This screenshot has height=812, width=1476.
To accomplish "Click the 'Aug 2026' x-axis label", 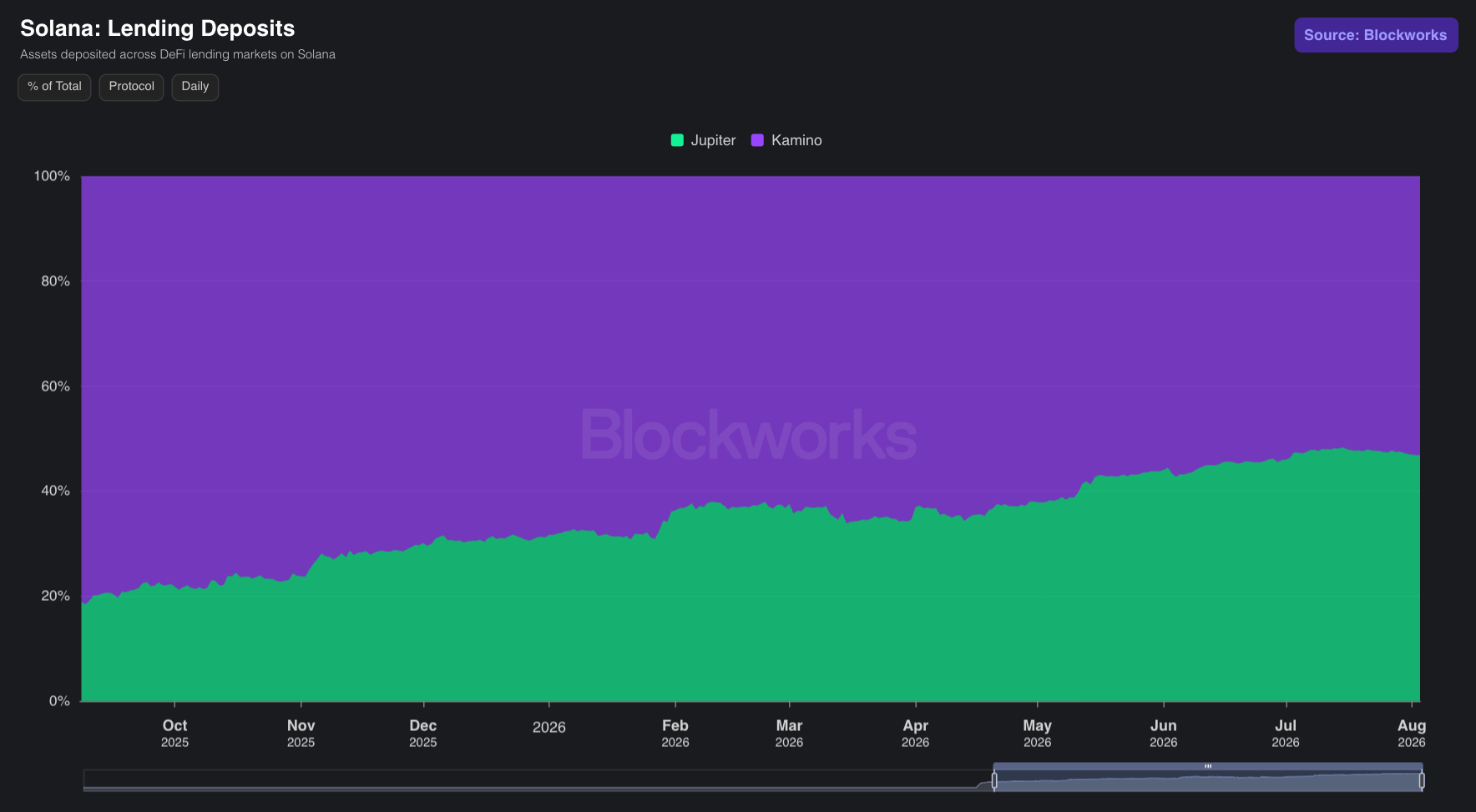I will click(x=1412, y=734).
